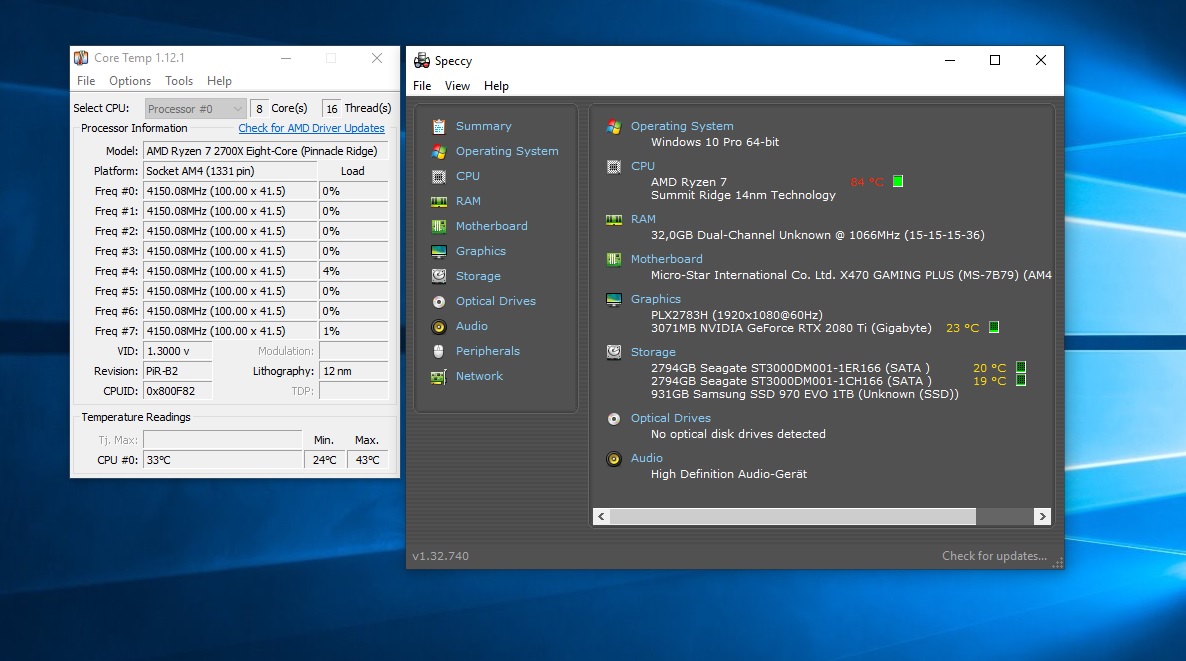Open Core Temp Help menu
This screenshot has width=1186, height=661.
(x=219, y=81)
